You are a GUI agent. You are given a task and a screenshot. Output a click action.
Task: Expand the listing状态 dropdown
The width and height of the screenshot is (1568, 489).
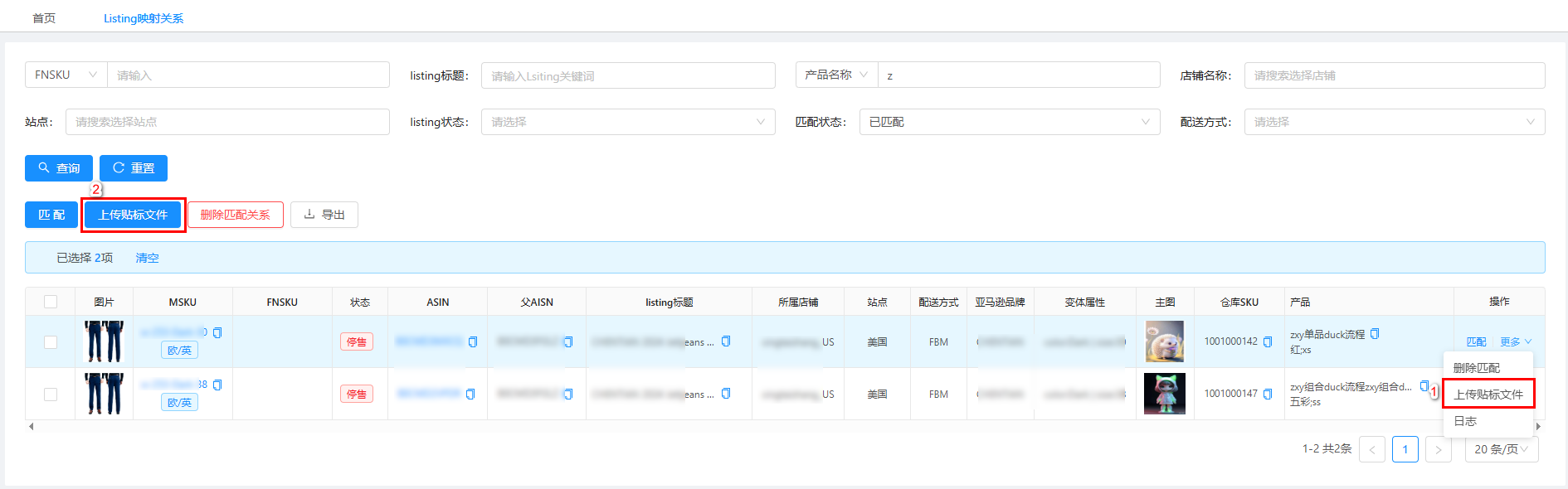627,122
